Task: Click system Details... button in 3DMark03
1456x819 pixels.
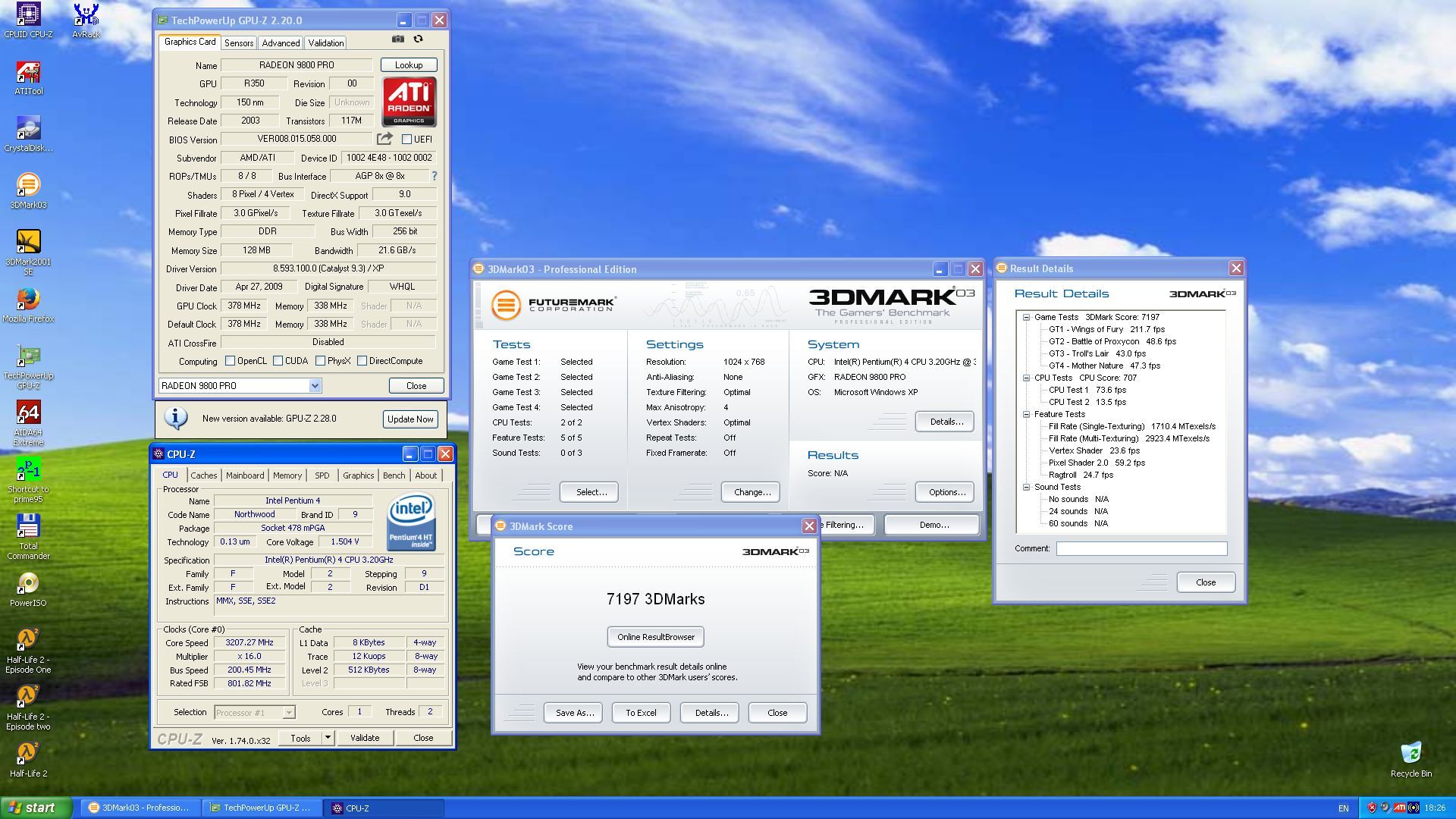Action: 946,422
